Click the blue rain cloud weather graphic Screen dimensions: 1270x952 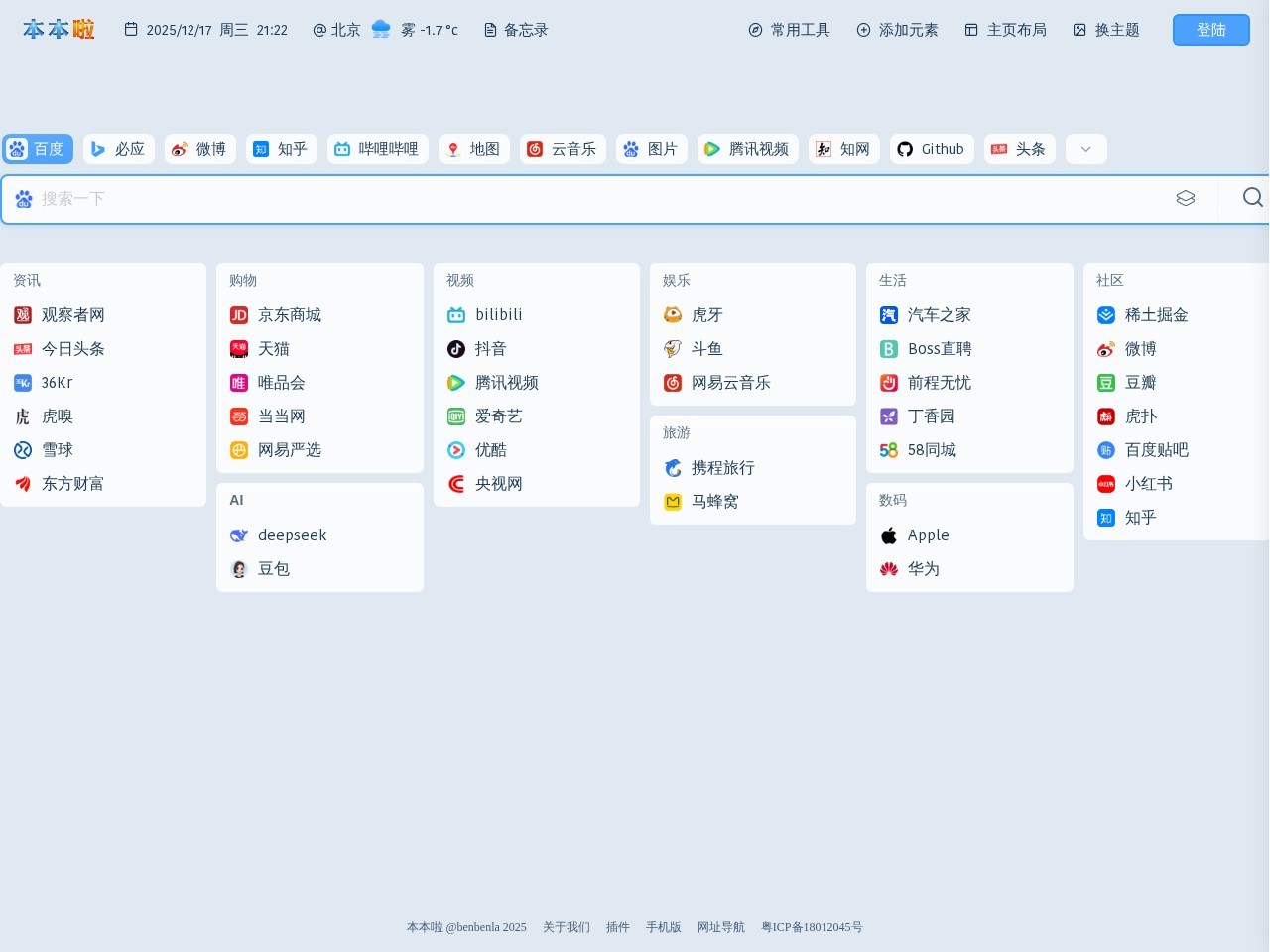click(x=381, y=30)
